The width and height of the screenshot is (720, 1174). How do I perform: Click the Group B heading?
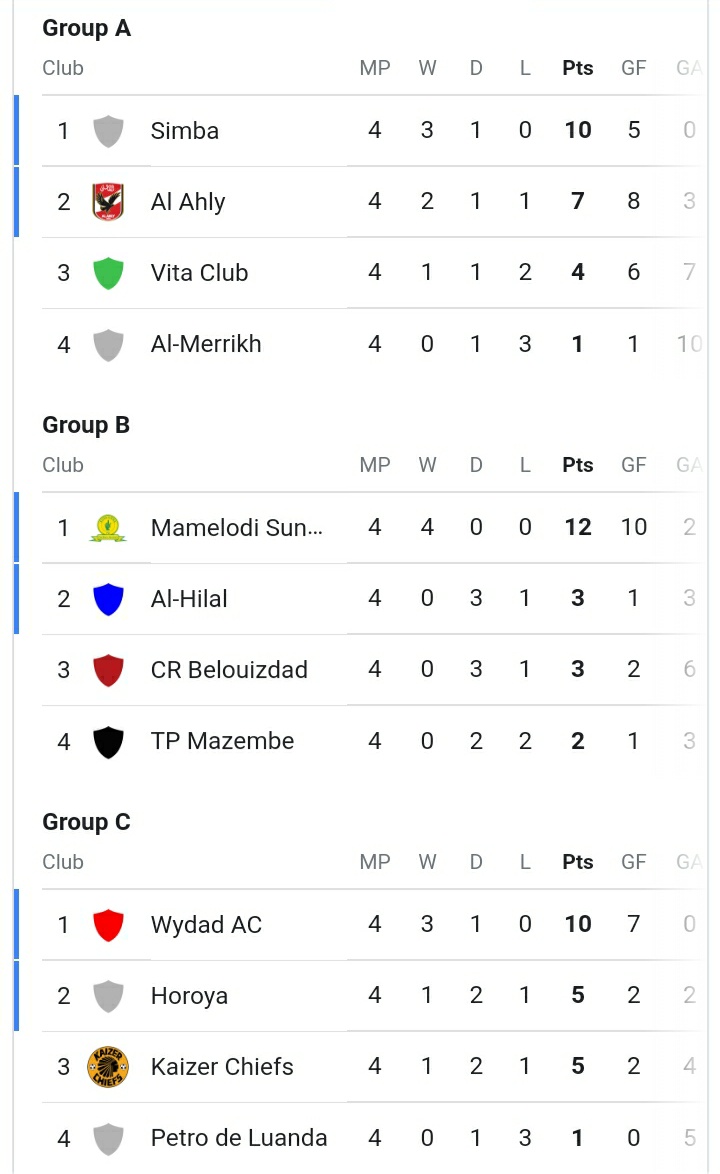pos(86,425)
